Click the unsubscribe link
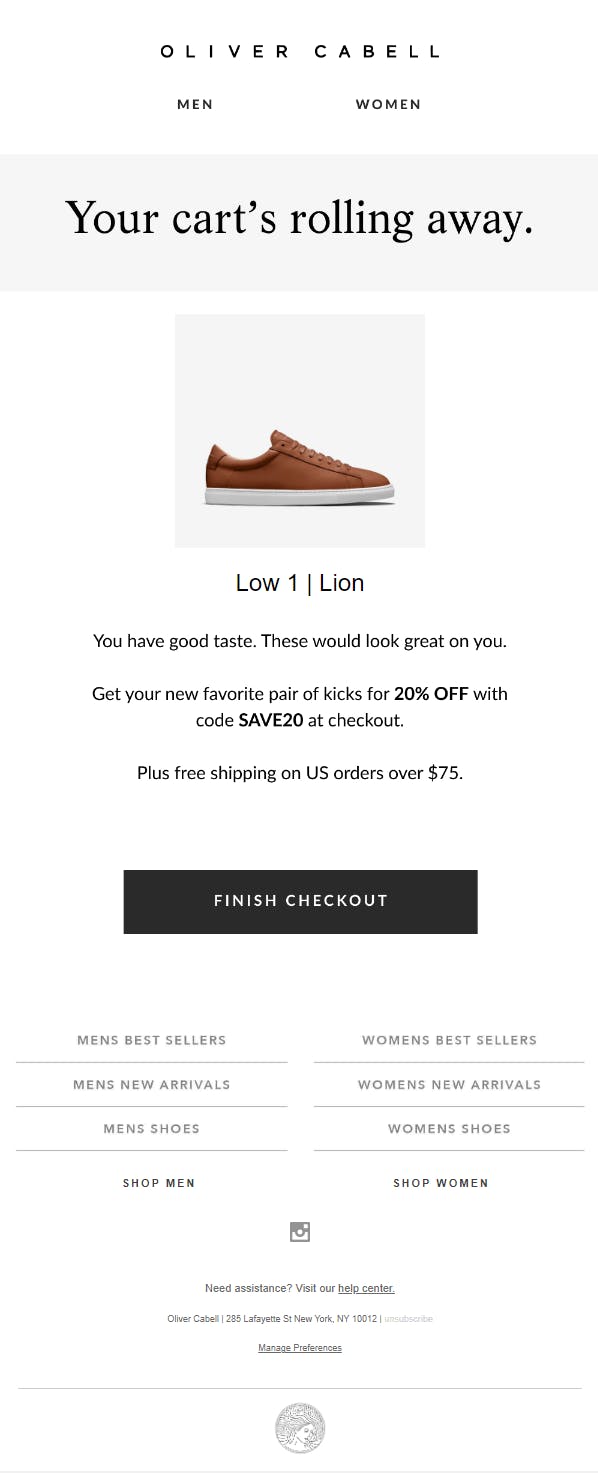Screen dimensions: 598x1473 click(409, 1319)
